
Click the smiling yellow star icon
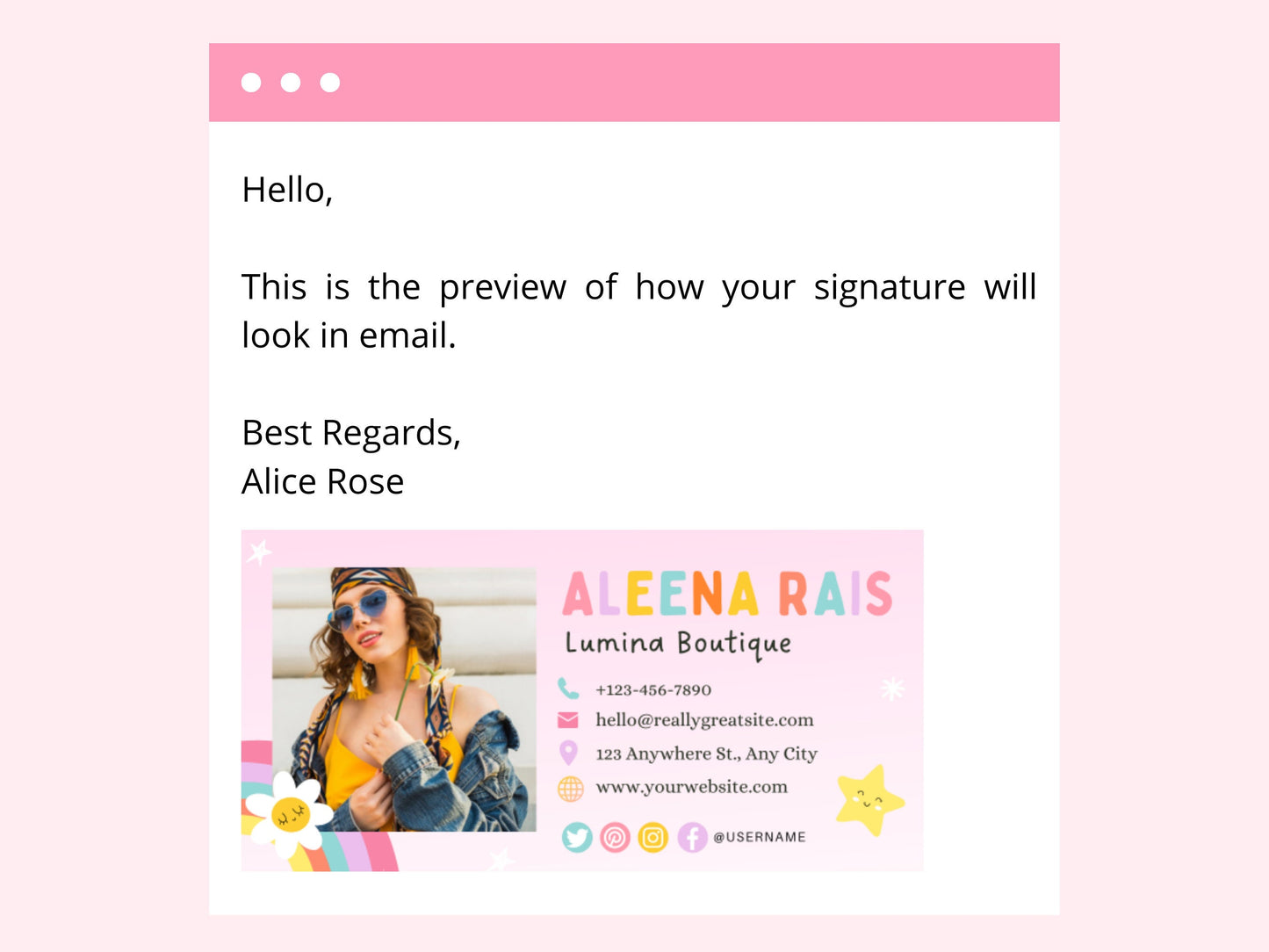tap(869, 801)
